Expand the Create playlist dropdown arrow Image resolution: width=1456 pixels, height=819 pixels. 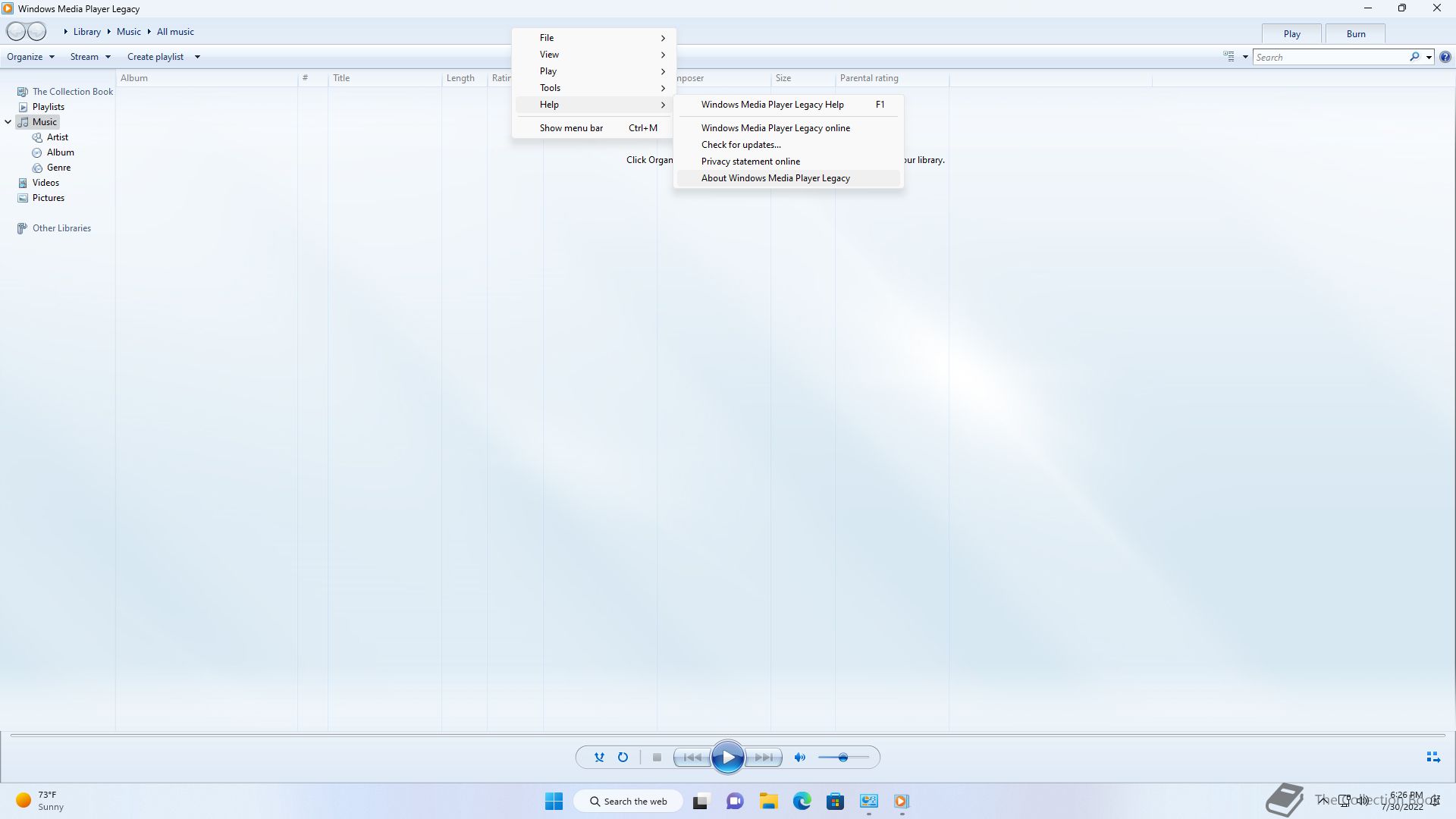click(x=197, y=57)
